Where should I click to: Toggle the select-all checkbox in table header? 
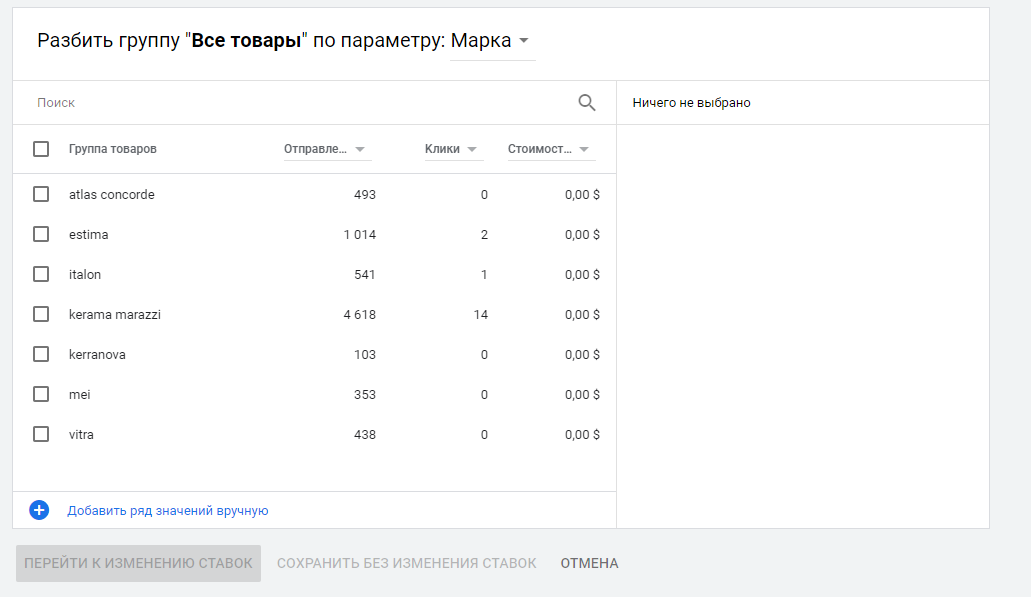(x=41, y=149)
